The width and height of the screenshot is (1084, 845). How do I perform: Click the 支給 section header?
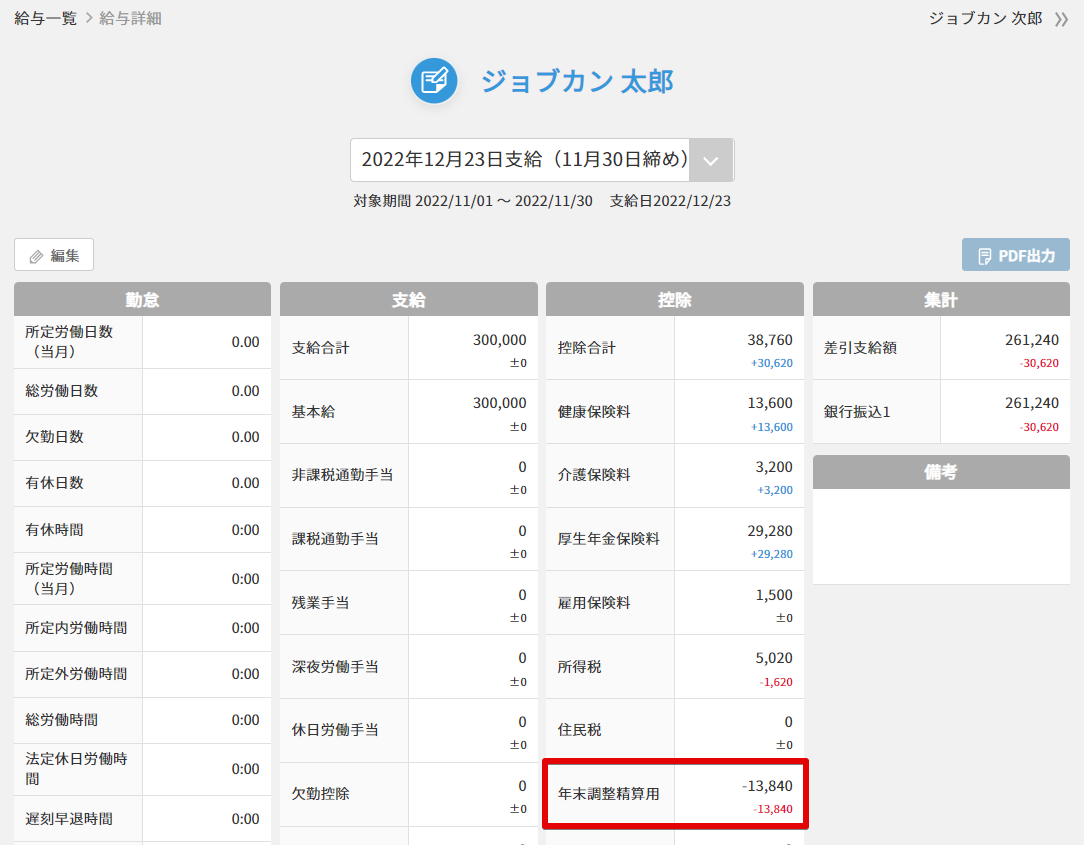(408, 300)
